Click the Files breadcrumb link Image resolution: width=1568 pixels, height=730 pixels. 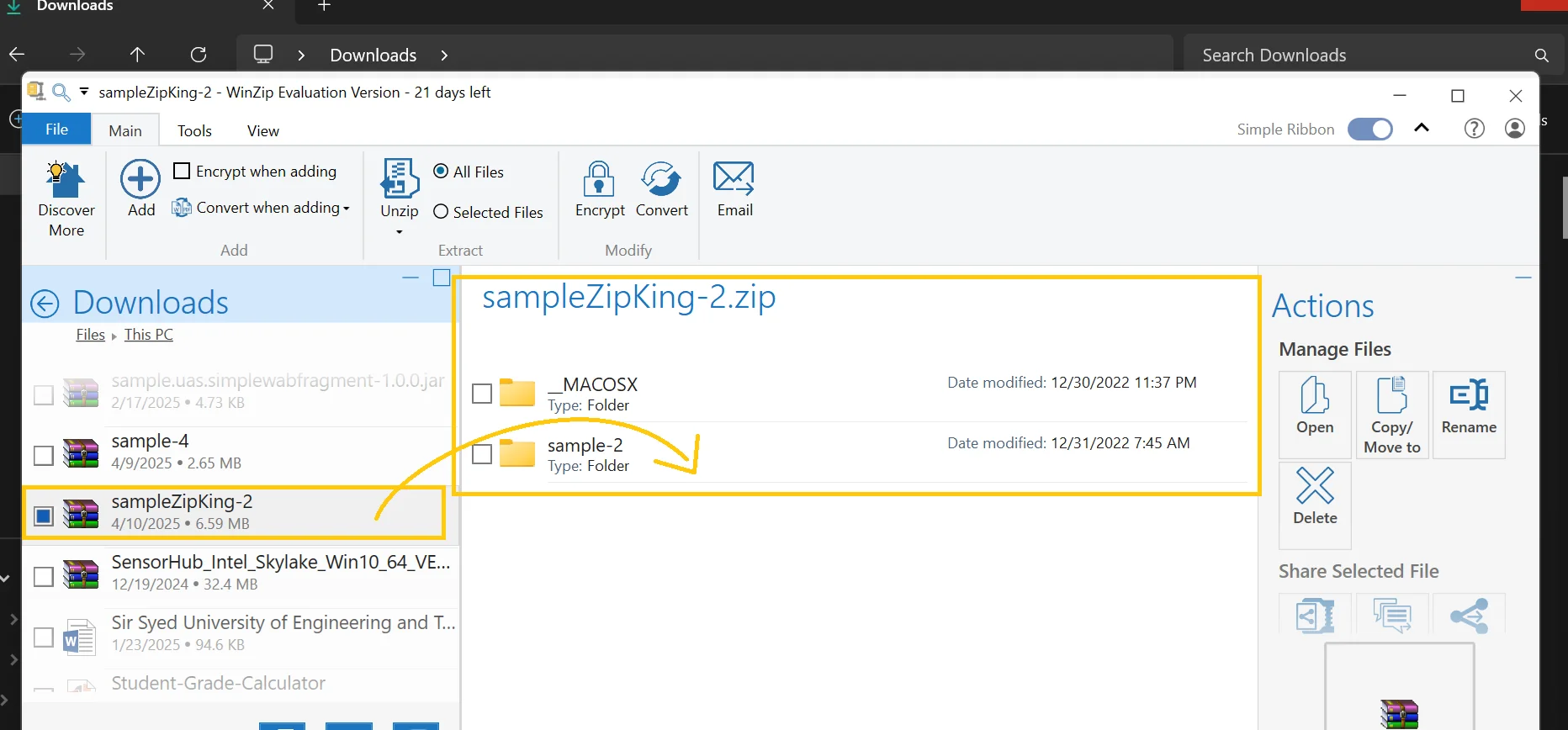tap(90, 335)
